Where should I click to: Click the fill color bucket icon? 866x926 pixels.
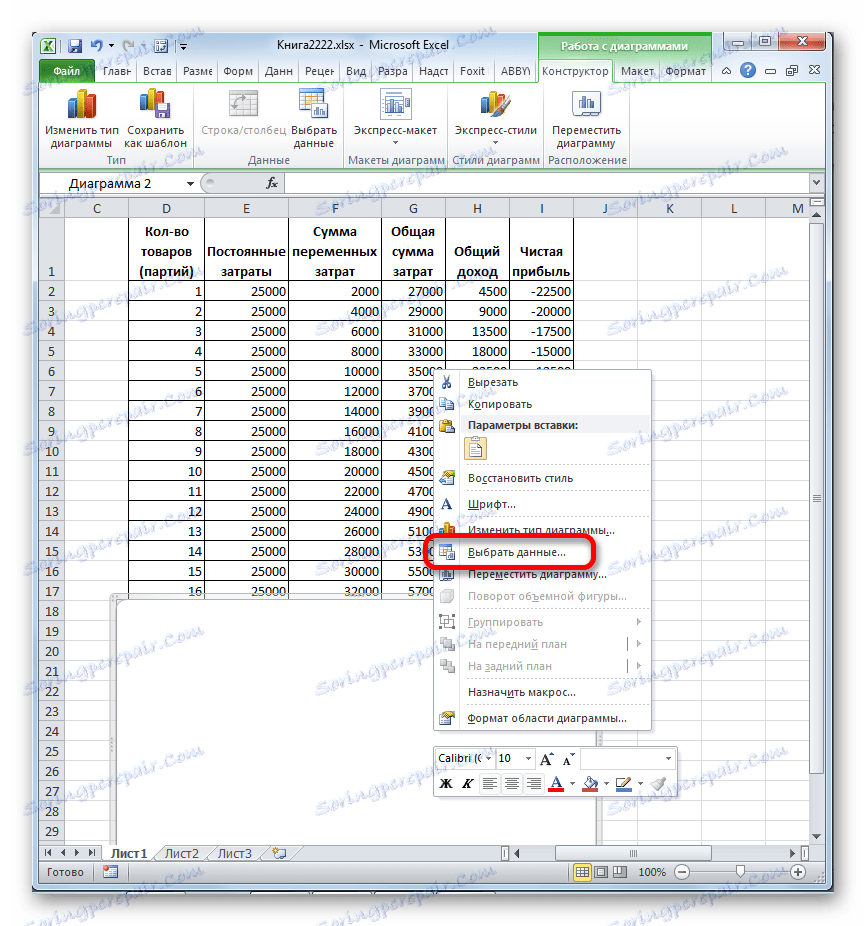[590, 784]
